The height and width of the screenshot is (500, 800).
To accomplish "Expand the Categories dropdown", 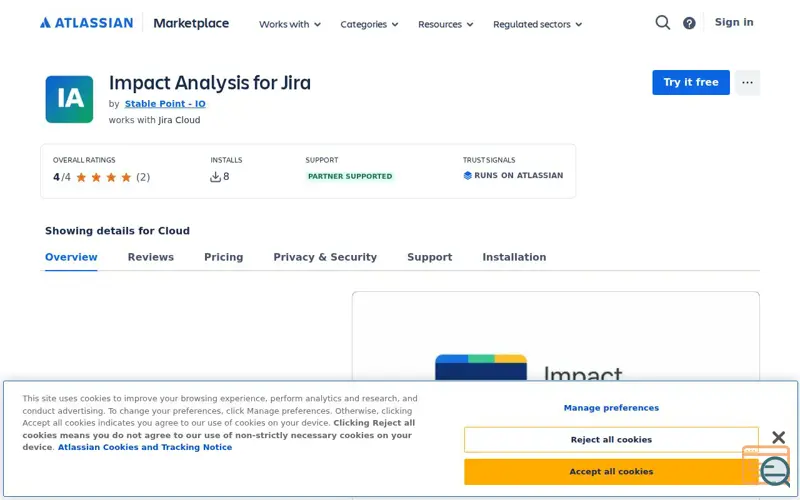I will coord(369,24).
